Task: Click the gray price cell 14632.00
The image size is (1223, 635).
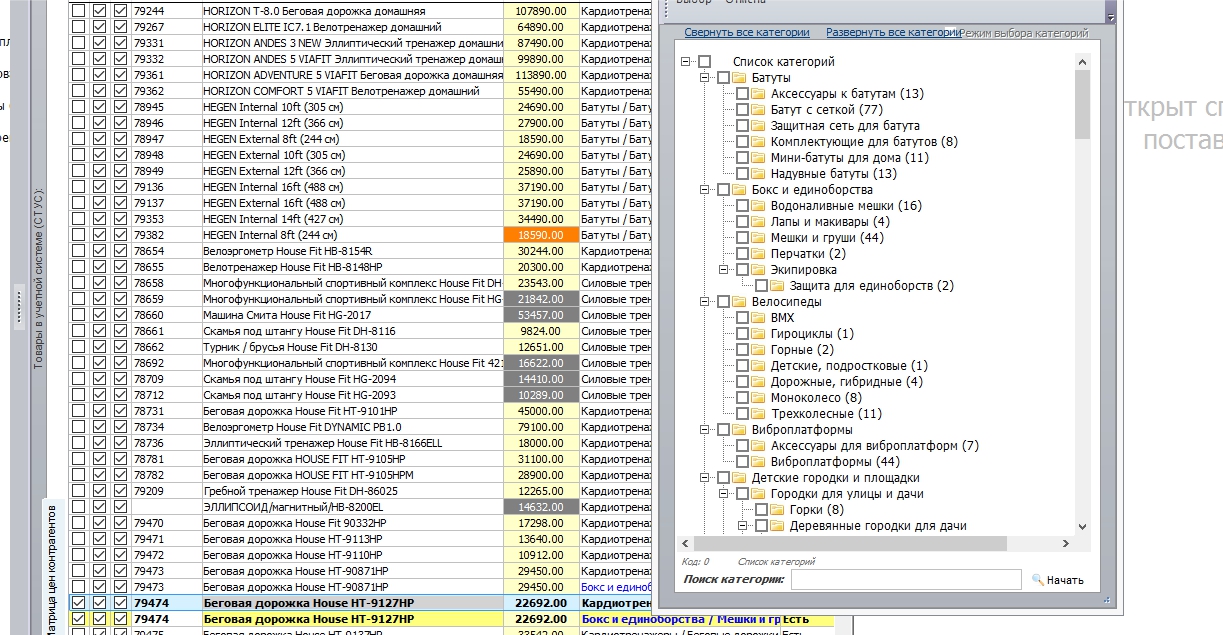Action: 541,507
